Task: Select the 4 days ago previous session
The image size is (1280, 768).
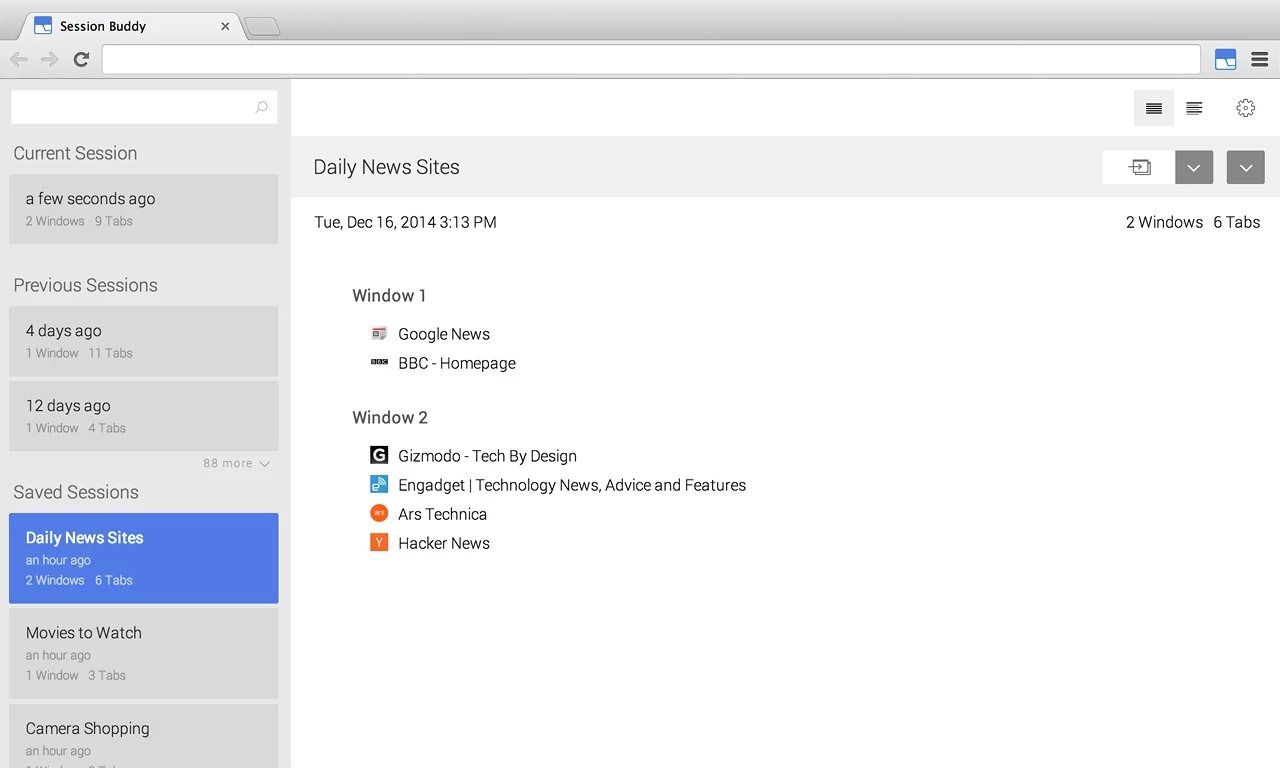Action: tap(144, 341)
